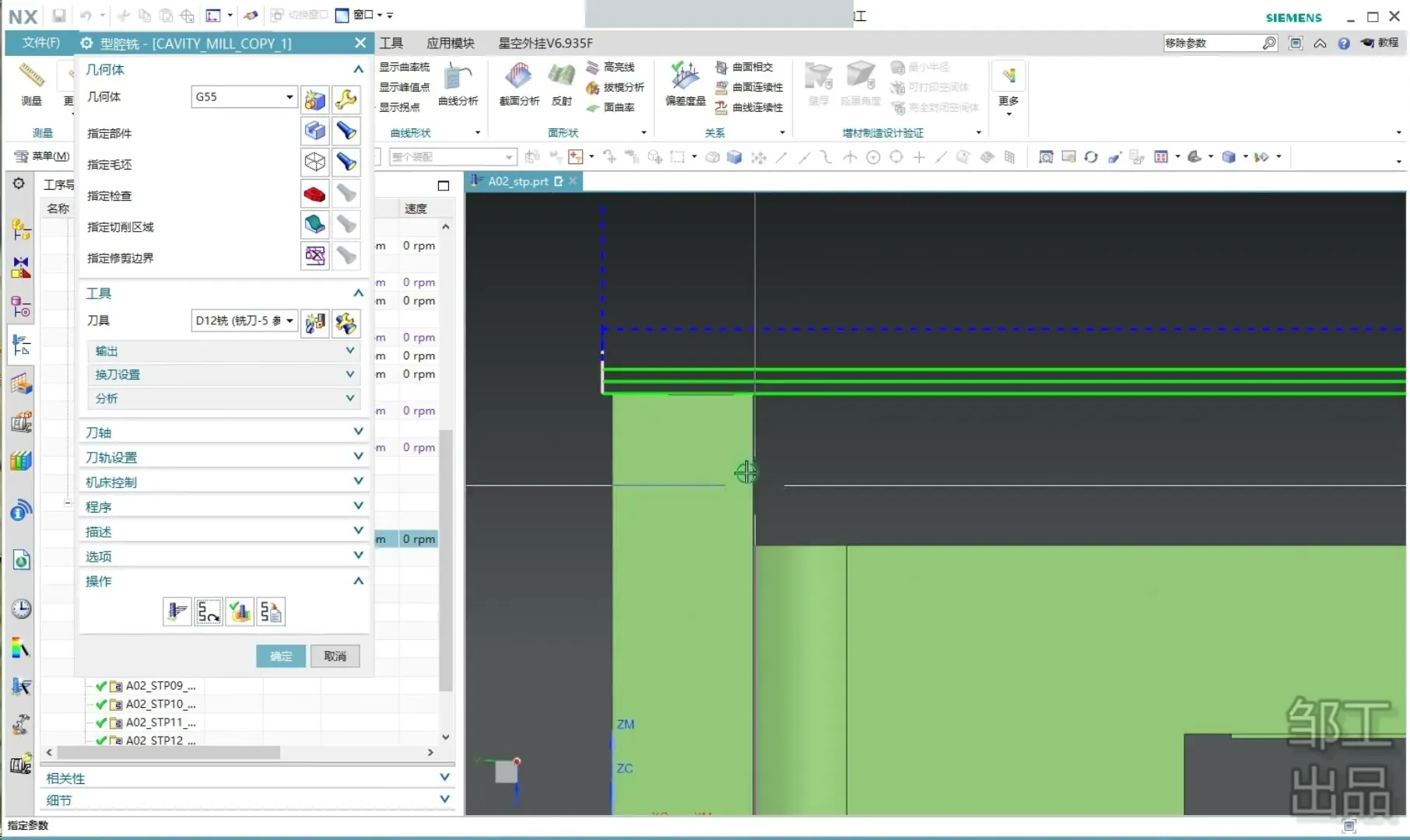
Task: Click the specify cut area icon
Action: (x=315, y=225)
